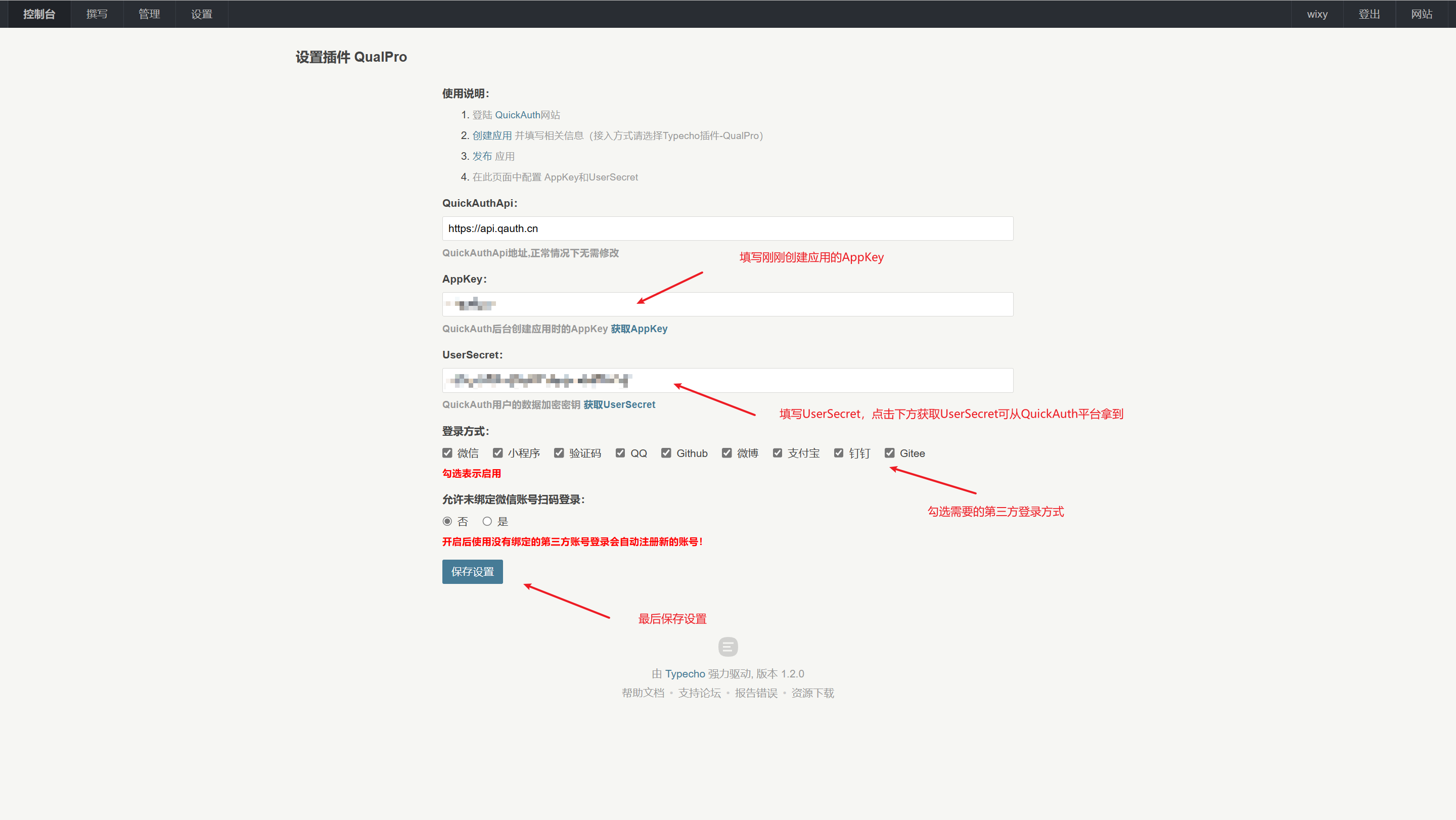Select the 是 radio option
The image size is (1456, 820).
point(487,522)
